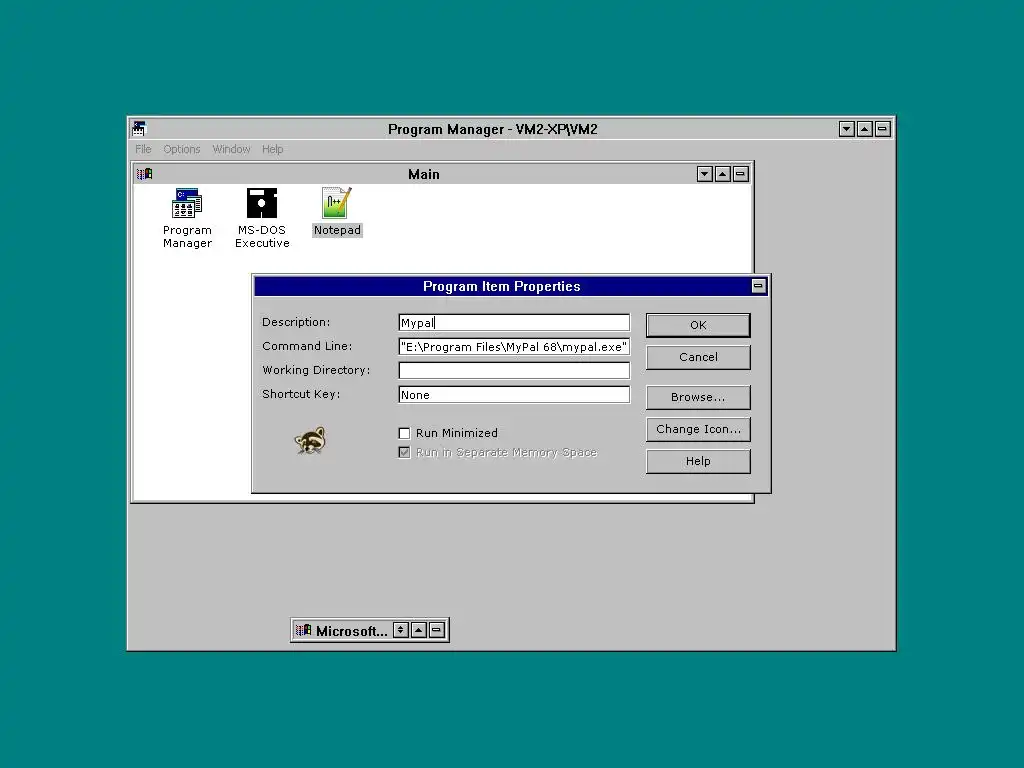This screenshot has width=1024, height=768.
Task: Open the Main group window control-menu icon
Action: [x=144, y=174]
